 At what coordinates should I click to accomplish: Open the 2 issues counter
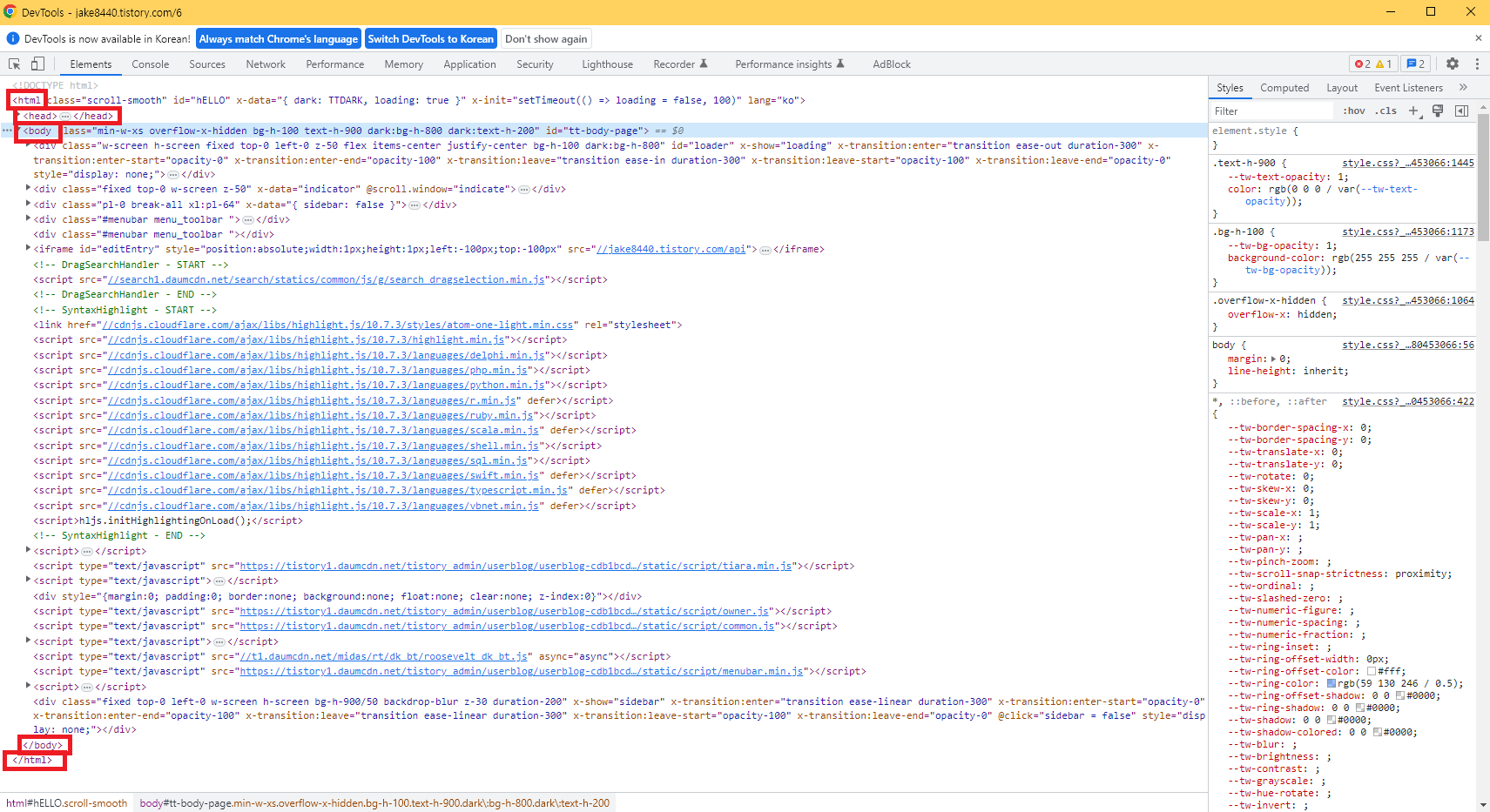(x=1416, y=64)
